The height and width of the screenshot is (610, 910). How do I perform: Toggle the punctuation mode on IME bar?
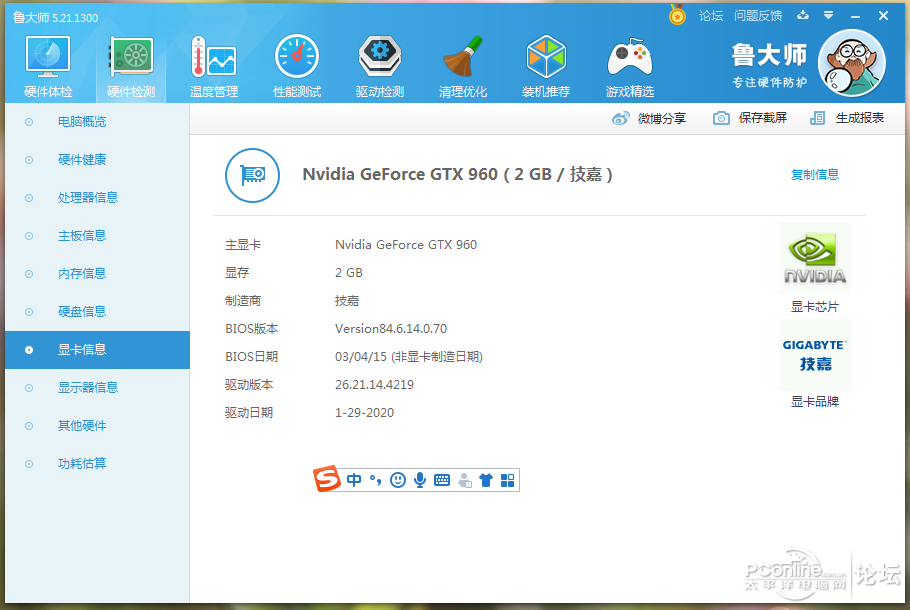(x=375, y=480)
